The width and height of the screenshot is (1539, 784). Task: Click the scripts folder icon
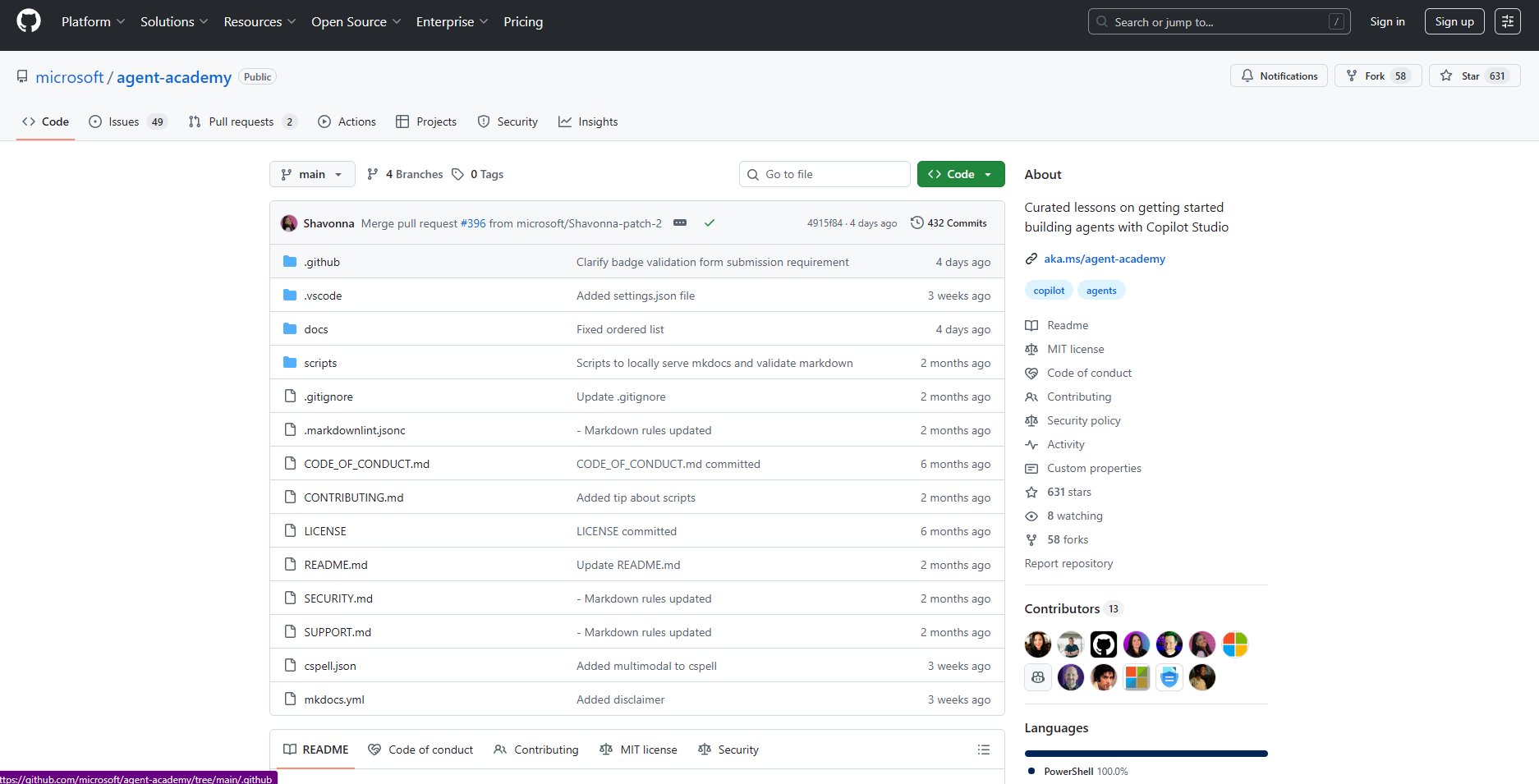(x=290, y=362)
